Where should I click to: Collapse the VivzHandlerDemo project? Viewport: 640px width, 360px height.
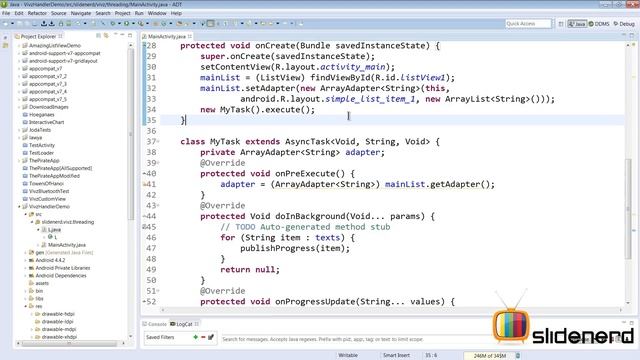click(x=19, y=207)
